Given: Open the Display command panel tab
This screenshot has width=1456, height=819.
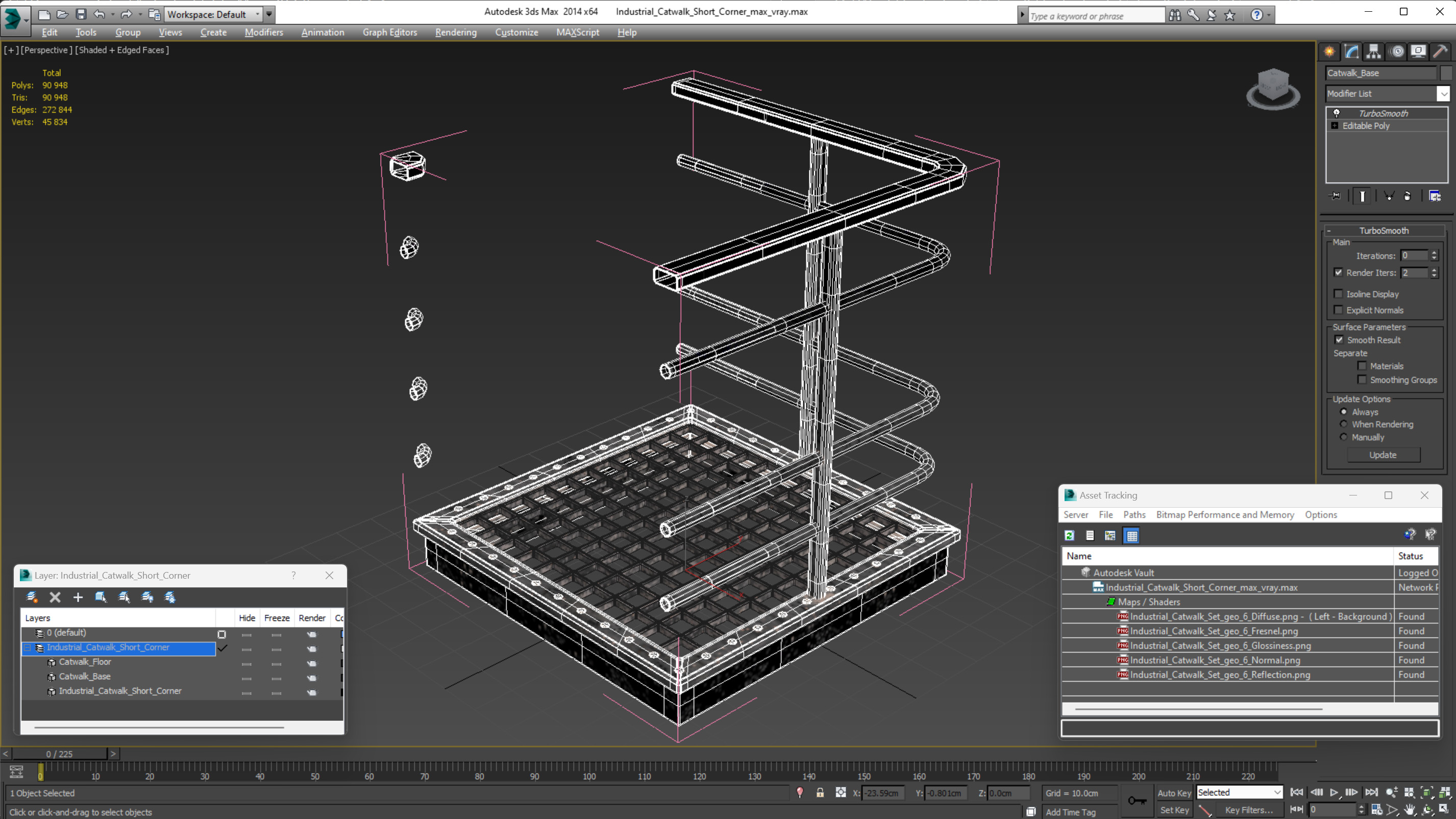Looking at the screenshot, I should [x=1418, y=52].
